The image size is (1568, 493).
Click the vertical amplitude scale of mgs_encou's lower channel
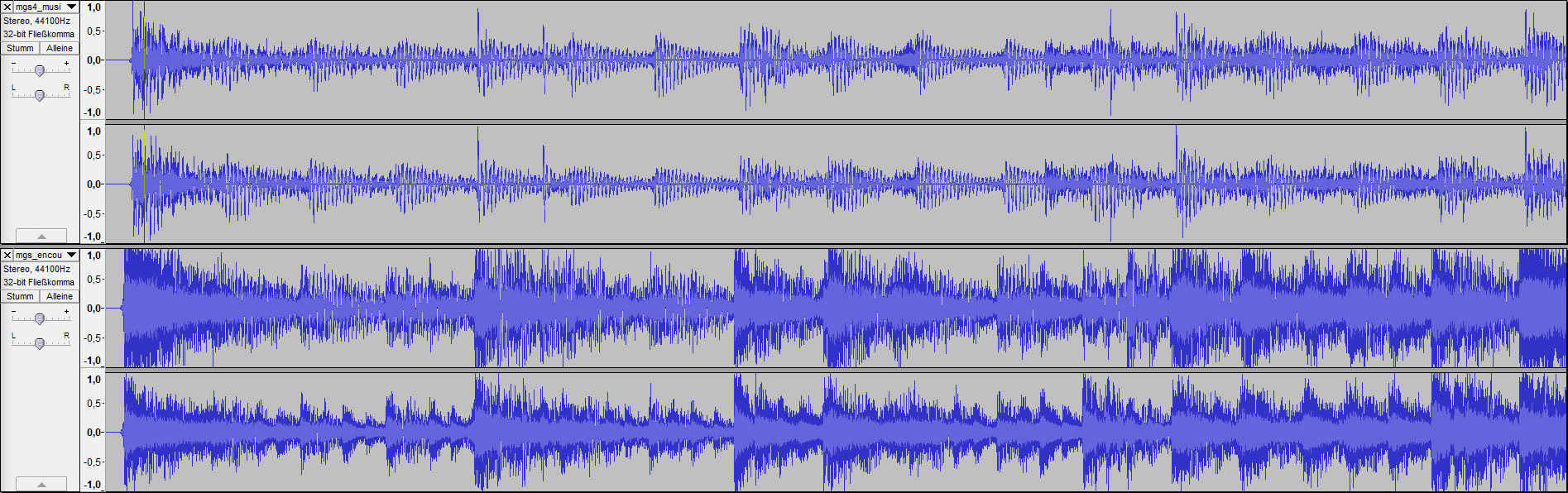pyautogui.click(x=93, y=432)
